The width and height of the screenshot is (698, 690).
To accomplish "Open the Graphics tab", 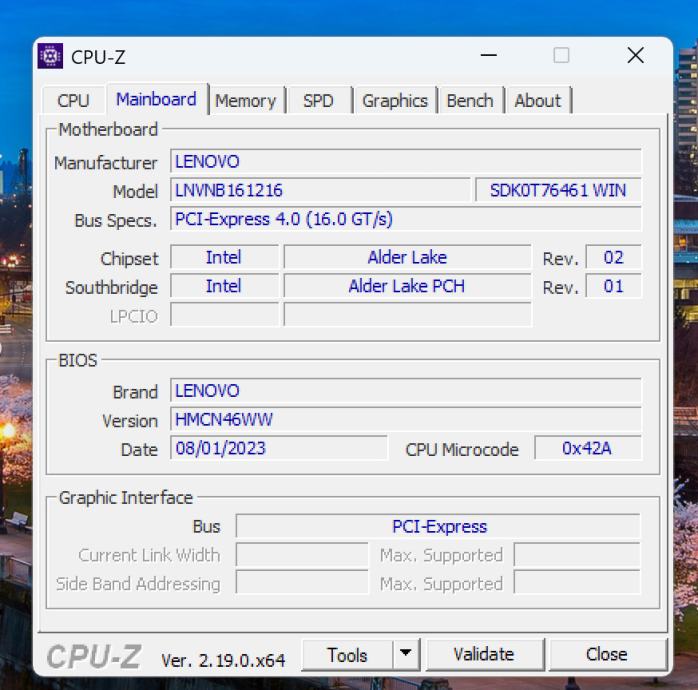I will point(395,101).
